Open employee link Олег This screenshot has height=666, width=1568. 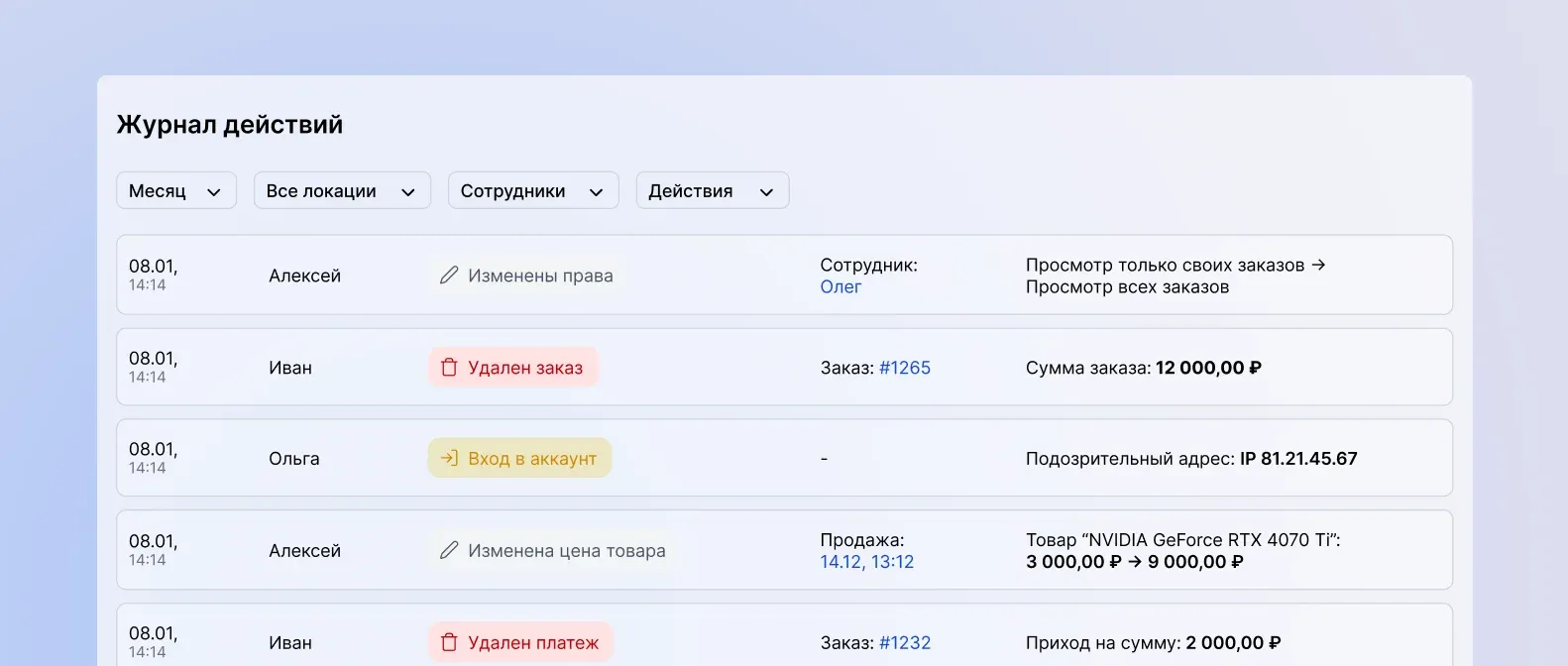(840, 287)
